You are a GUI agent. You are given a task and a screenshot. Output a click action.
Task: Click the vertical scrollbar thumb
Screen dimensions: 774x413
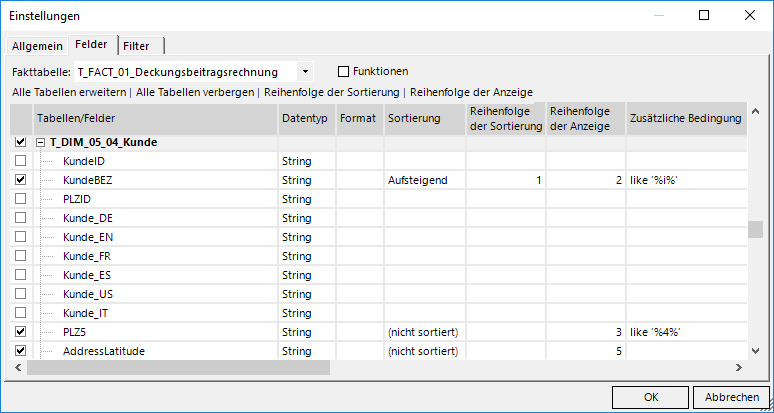755,229
